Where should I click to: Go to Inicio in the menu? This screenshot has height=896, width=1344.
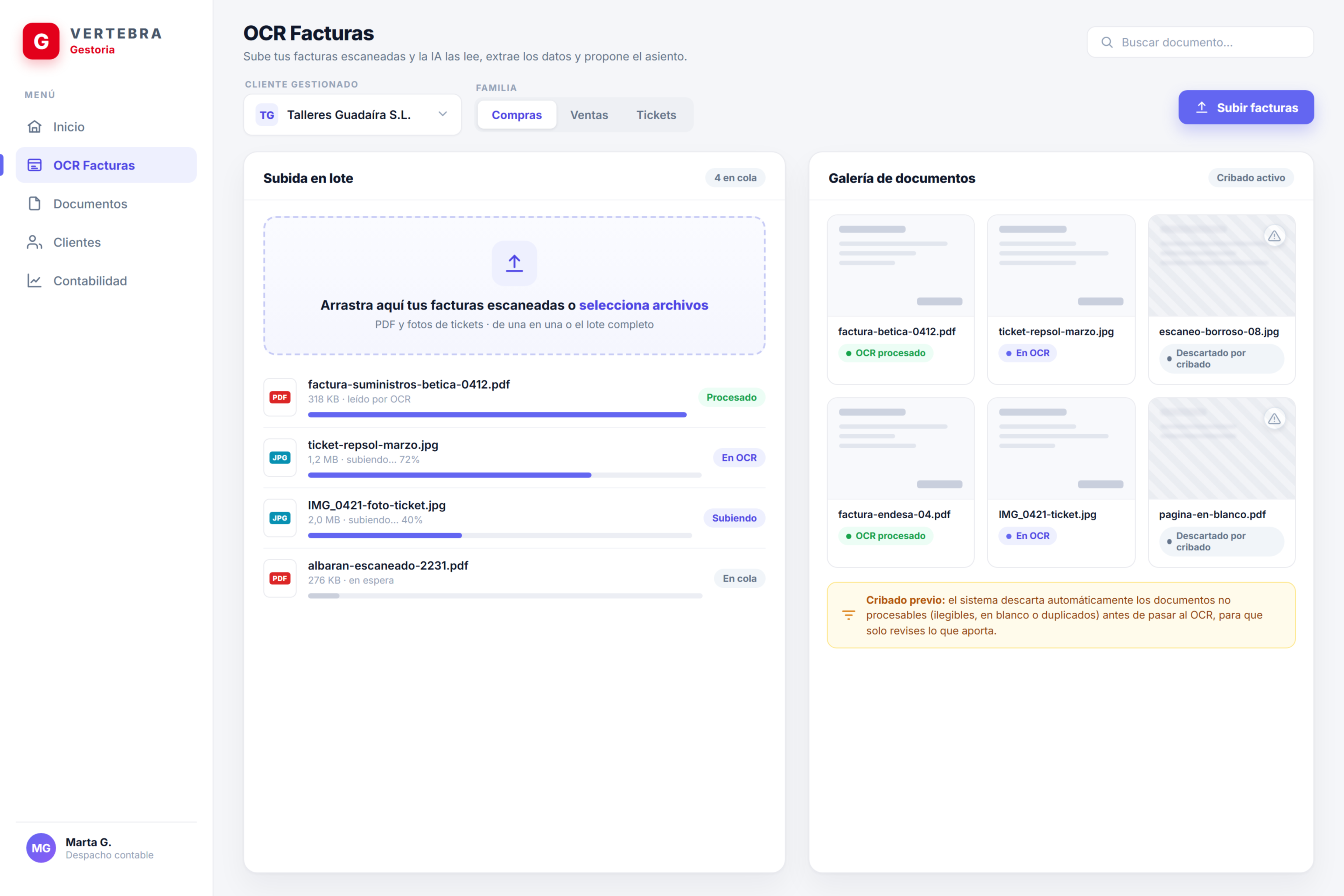[x=106, y=126]
